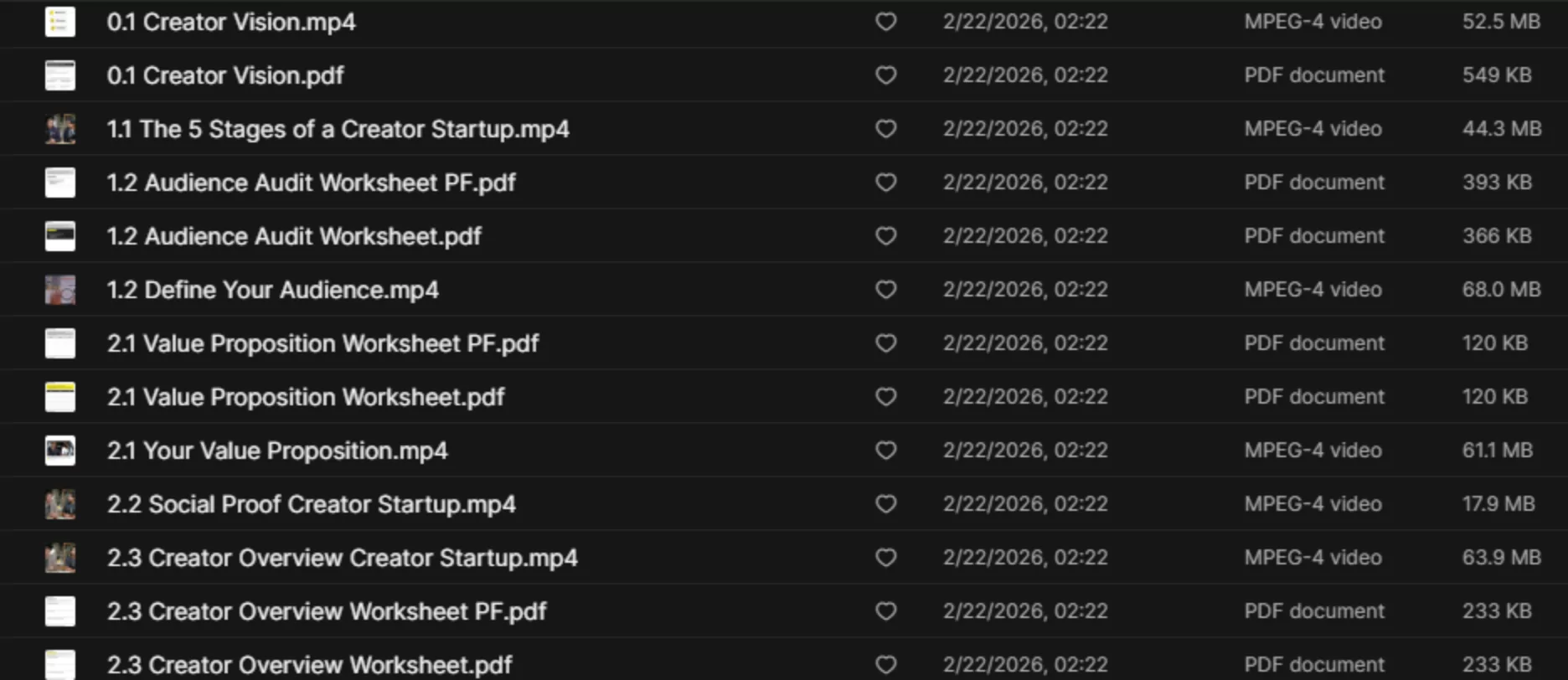Toggle heart on 2.3 Creator Overview Creator Startup.mp4
This screenshot has width=1568, height=680.
[x=885, y=558]
